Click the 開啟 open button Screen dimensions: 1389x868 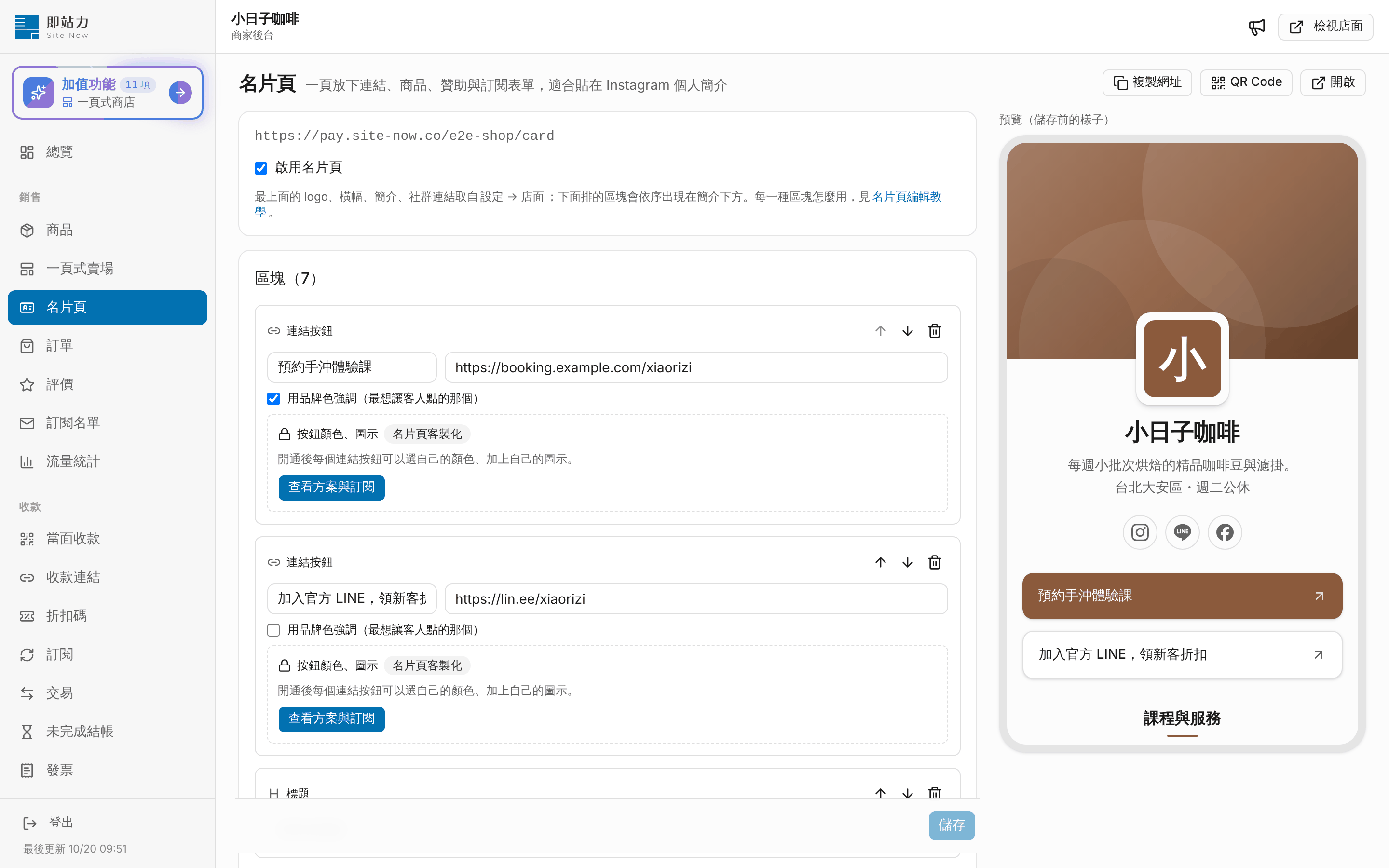(x=1332, y=82)
